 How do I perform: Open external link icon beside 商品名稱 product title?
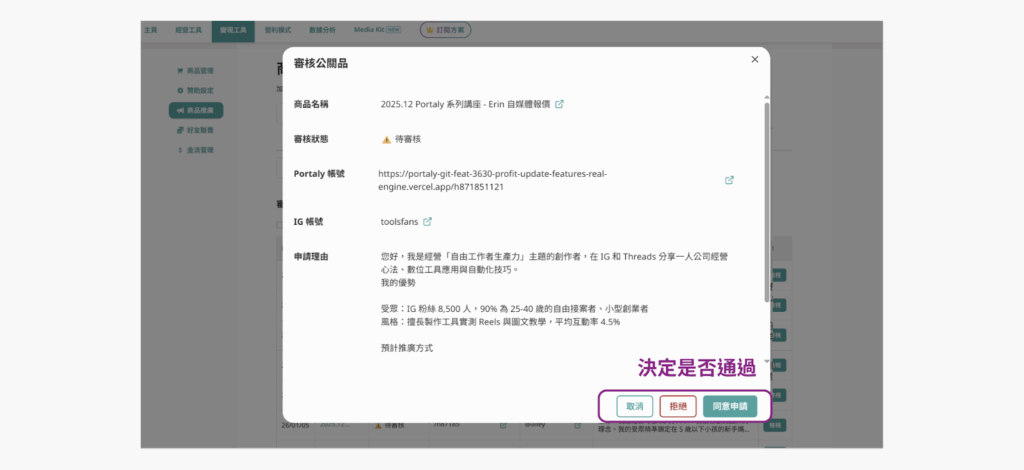(x=559, y=104)
